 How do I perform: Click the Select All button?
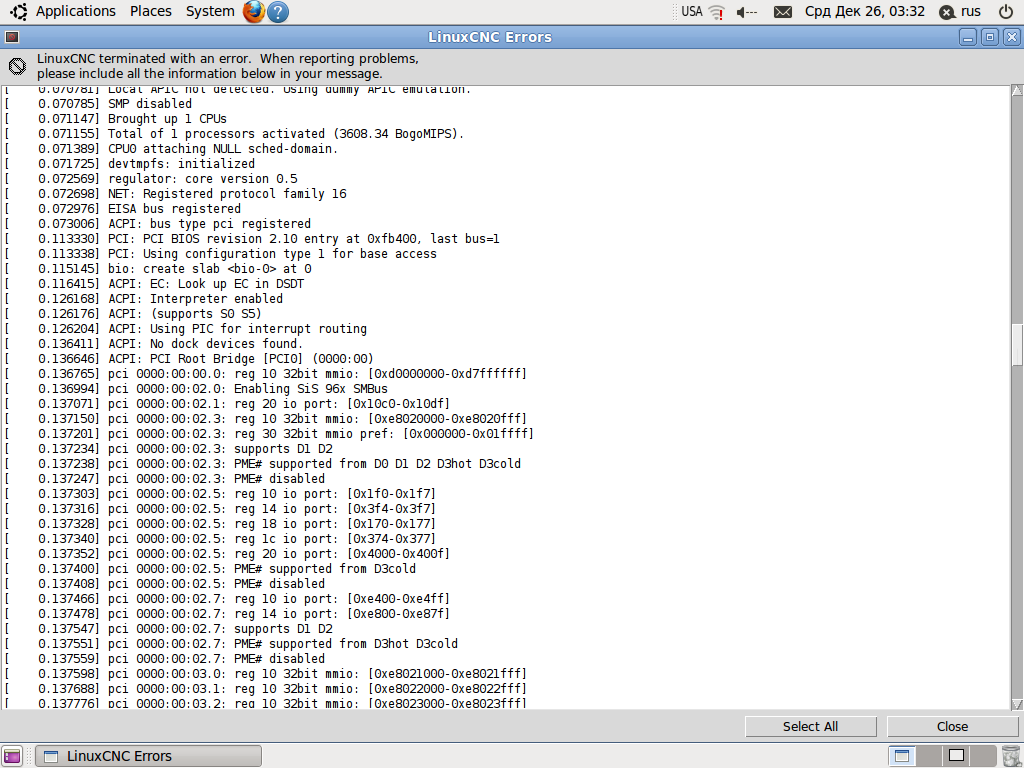click(810, 726)
